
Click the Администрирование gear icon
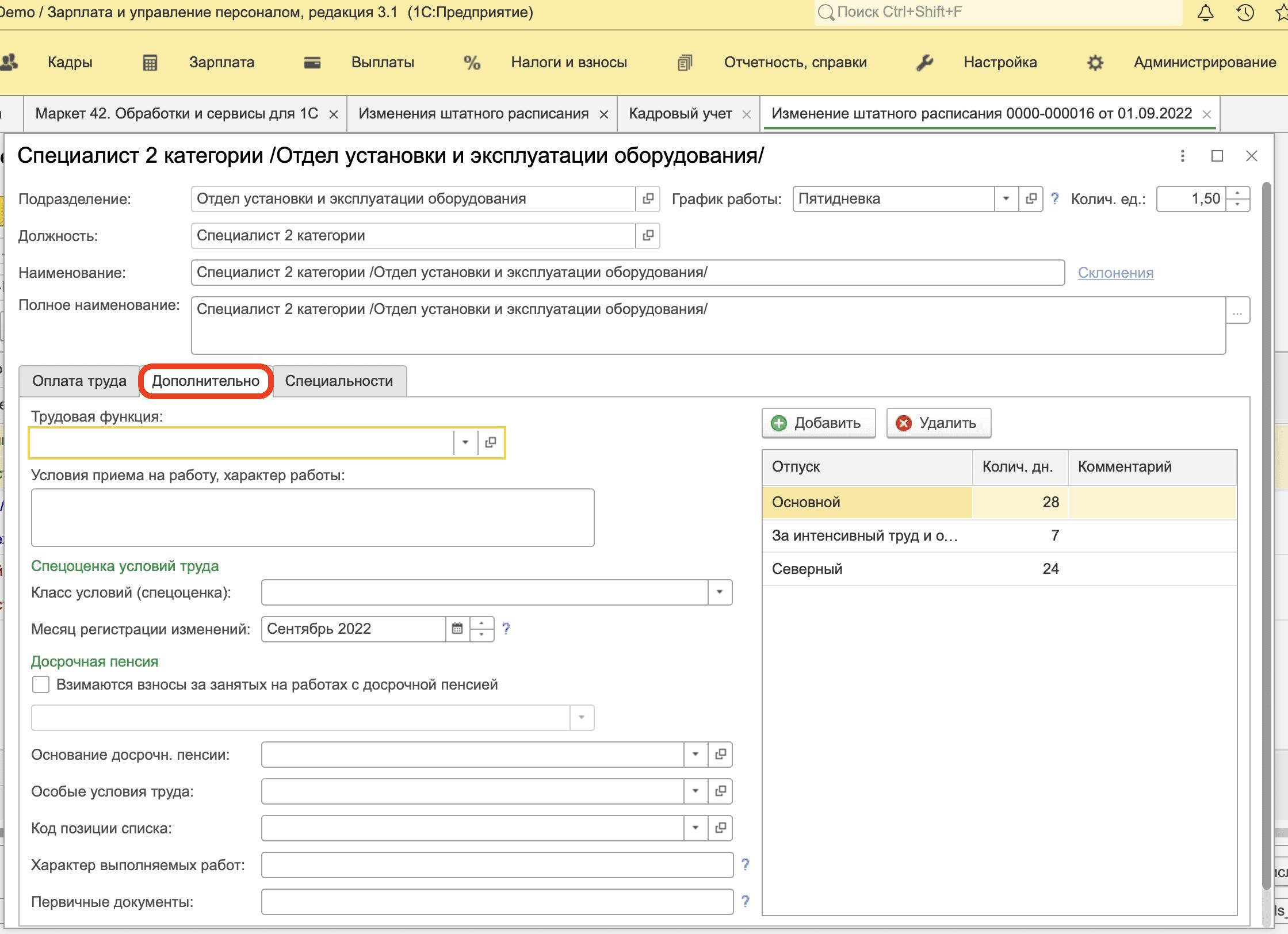point(1095,63)
